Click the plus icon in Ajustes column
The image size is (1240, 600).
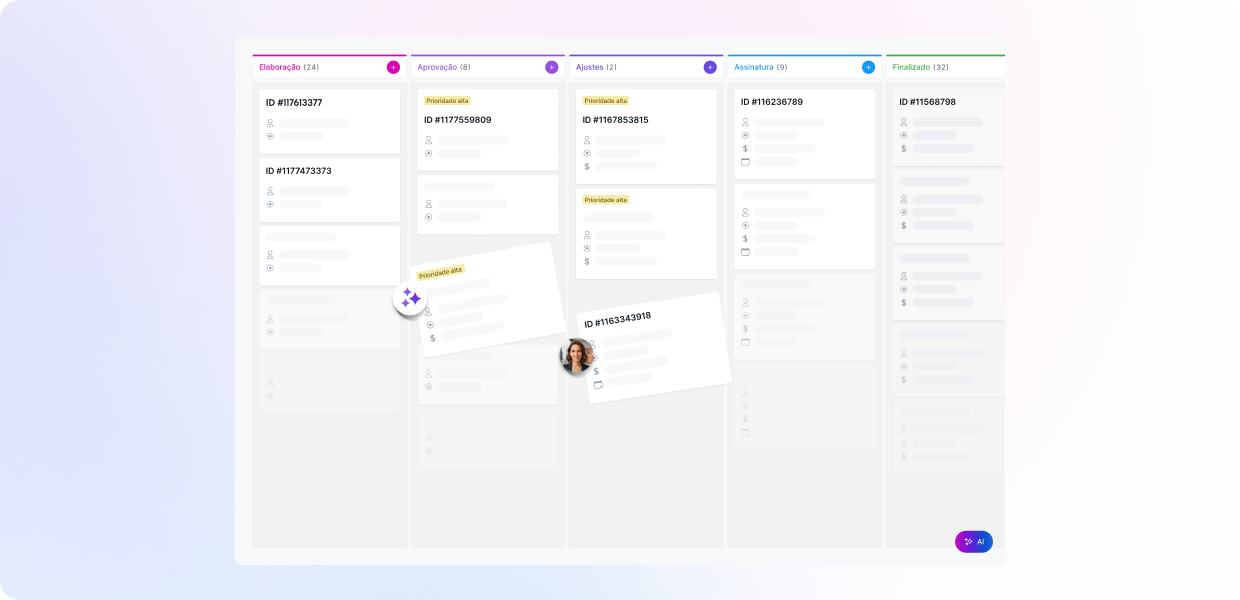coord(710,67)
